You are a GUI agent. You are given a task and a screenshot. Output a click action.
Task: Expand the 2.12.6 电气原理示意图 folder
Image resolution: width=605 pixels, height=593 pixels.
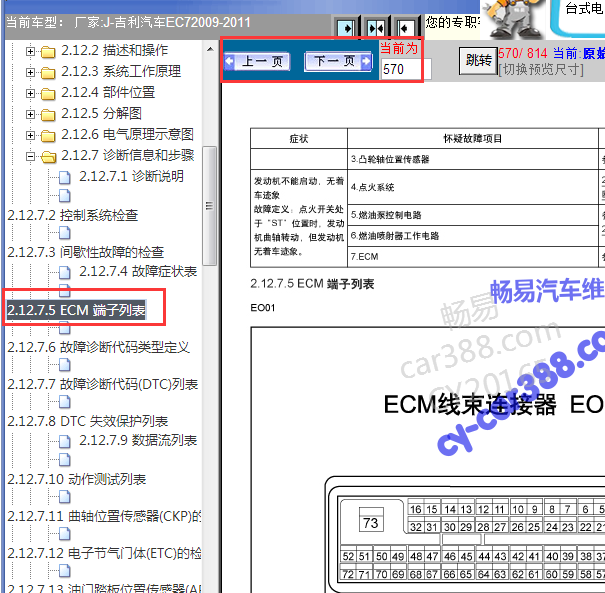pos(30,135)
